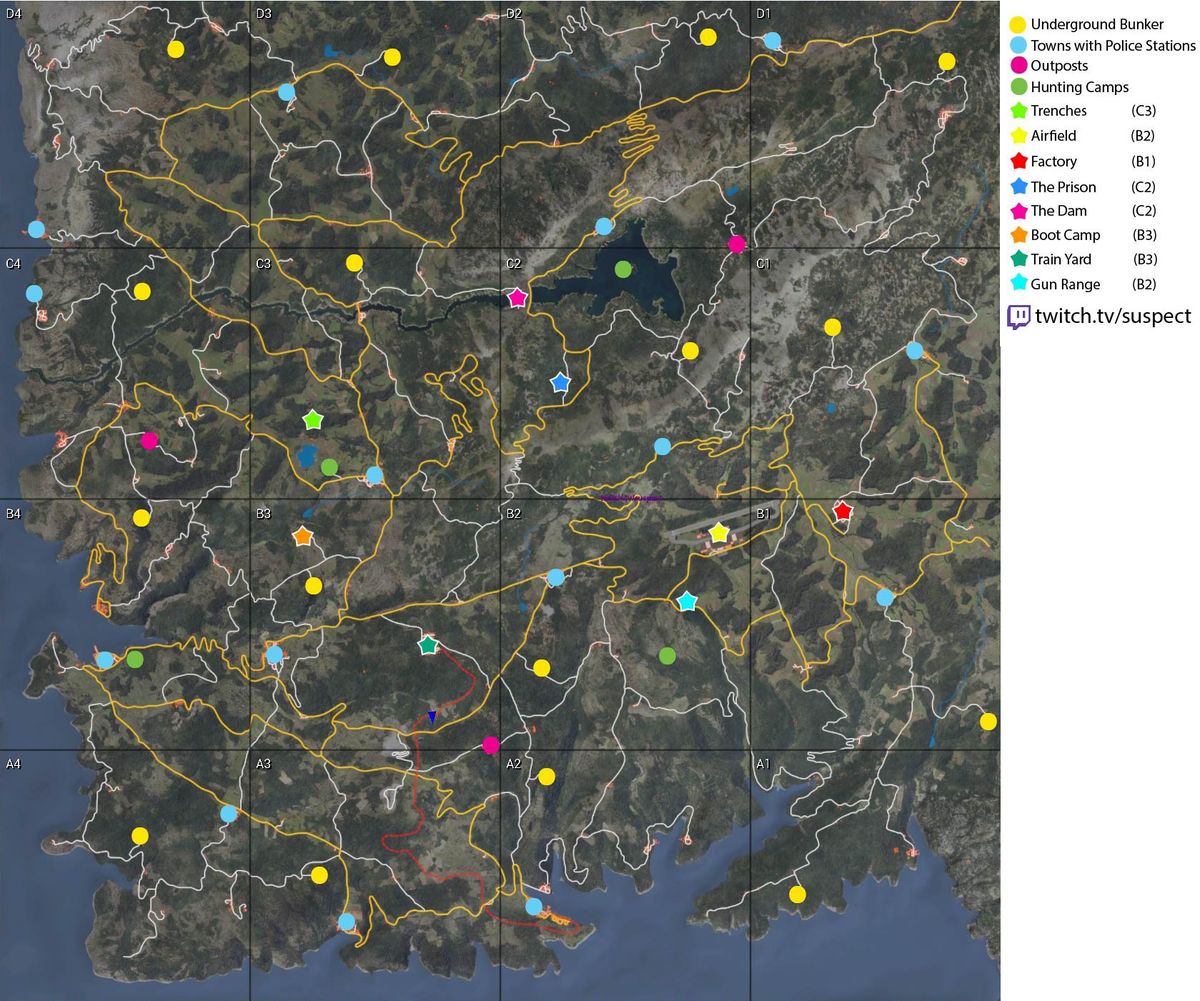Select the pink Dam star on the lake

[516, 295]
